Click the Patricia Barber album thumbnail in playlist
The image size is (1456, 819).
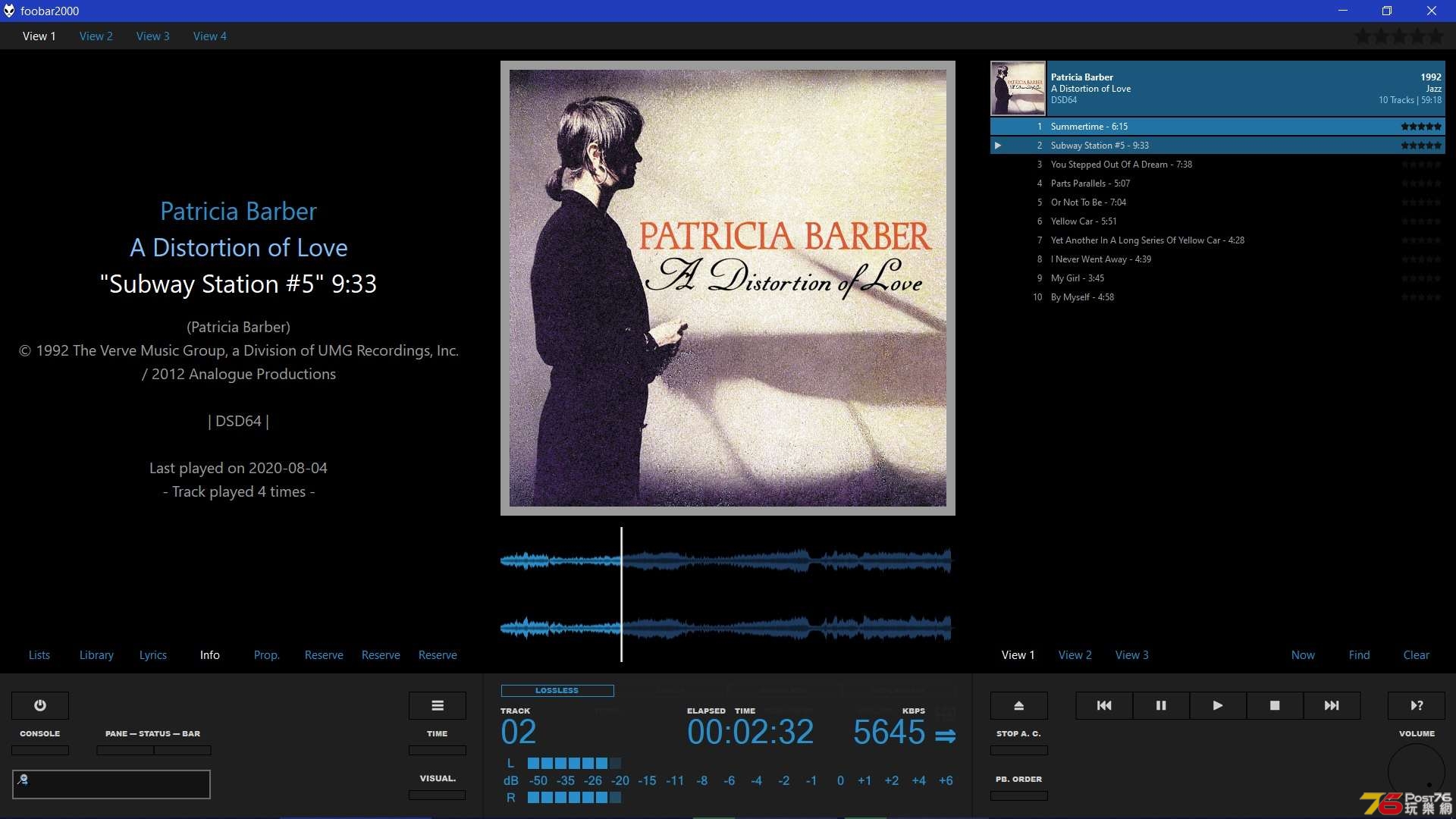pos(1018,88)
